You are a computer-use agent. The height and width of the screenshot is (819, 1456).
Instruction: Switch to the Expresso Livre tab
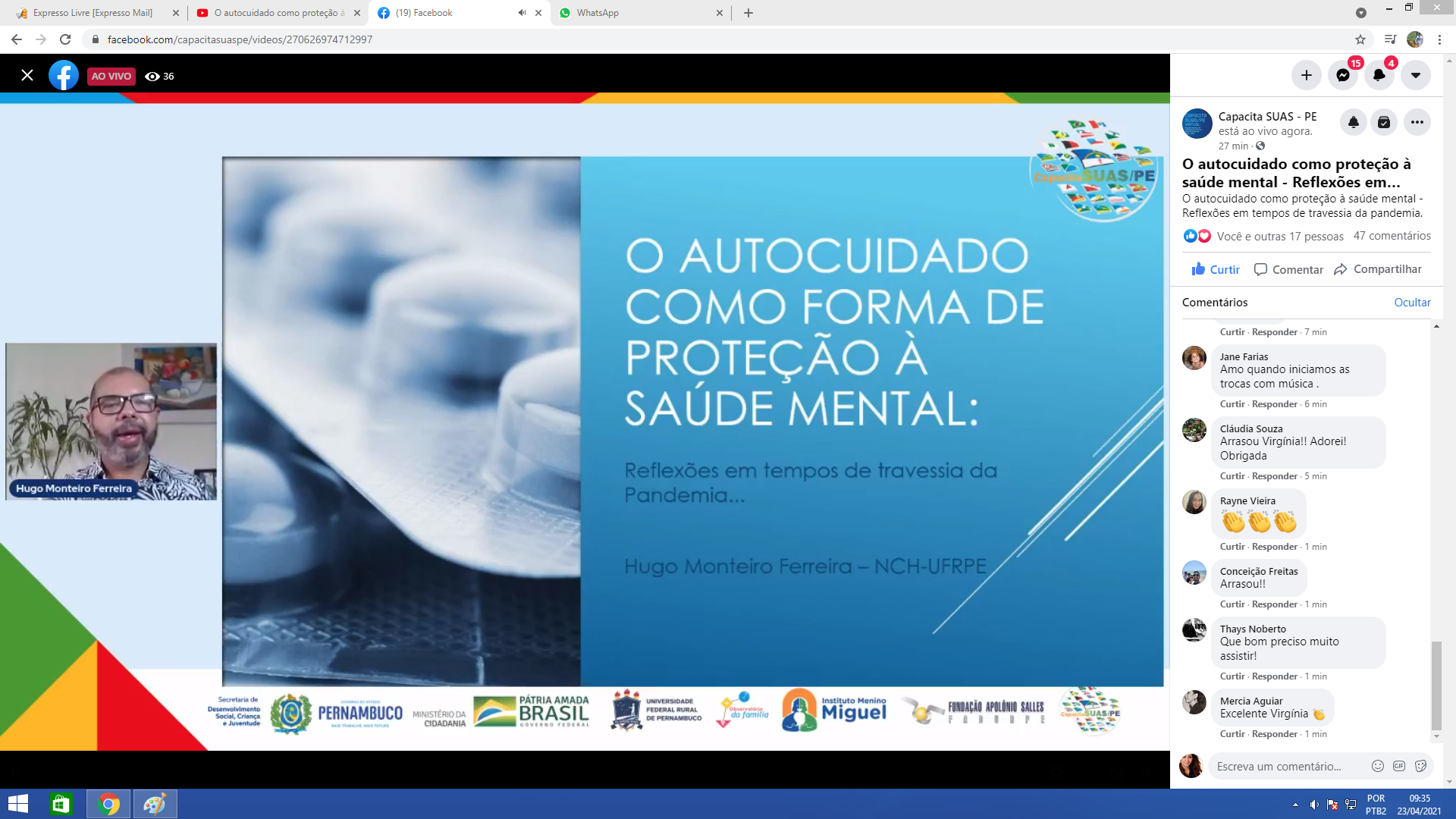click(93, 13)
